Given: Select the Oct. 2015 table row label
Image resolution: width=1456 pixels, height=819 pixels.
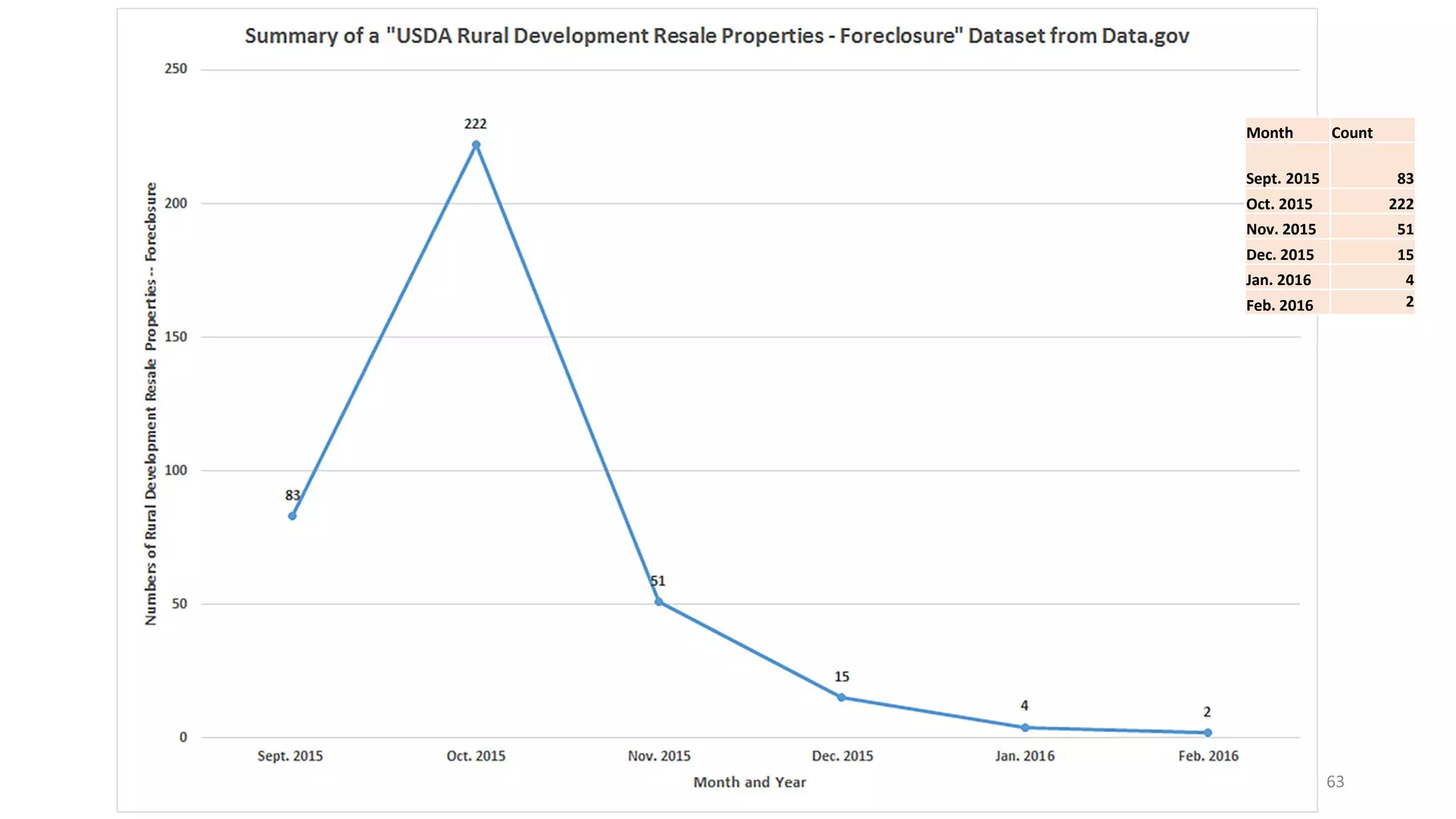Looking at the screenshot, I should (x=1279, y=204).
